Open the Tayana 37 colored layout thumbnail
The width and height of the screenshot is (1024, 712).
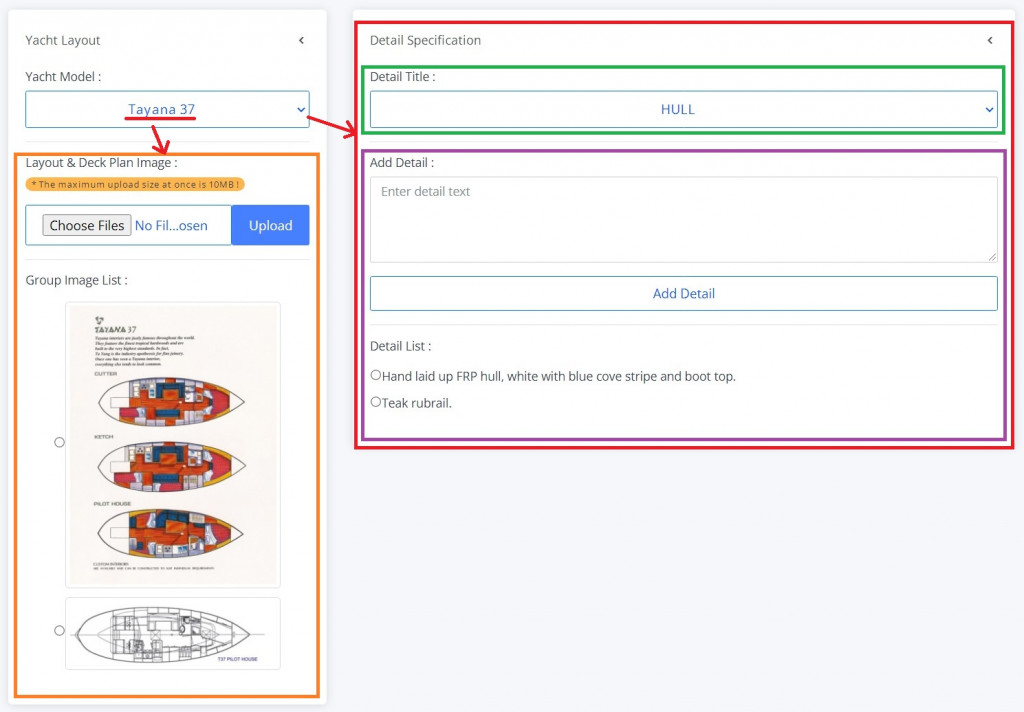tap(173, 445)
